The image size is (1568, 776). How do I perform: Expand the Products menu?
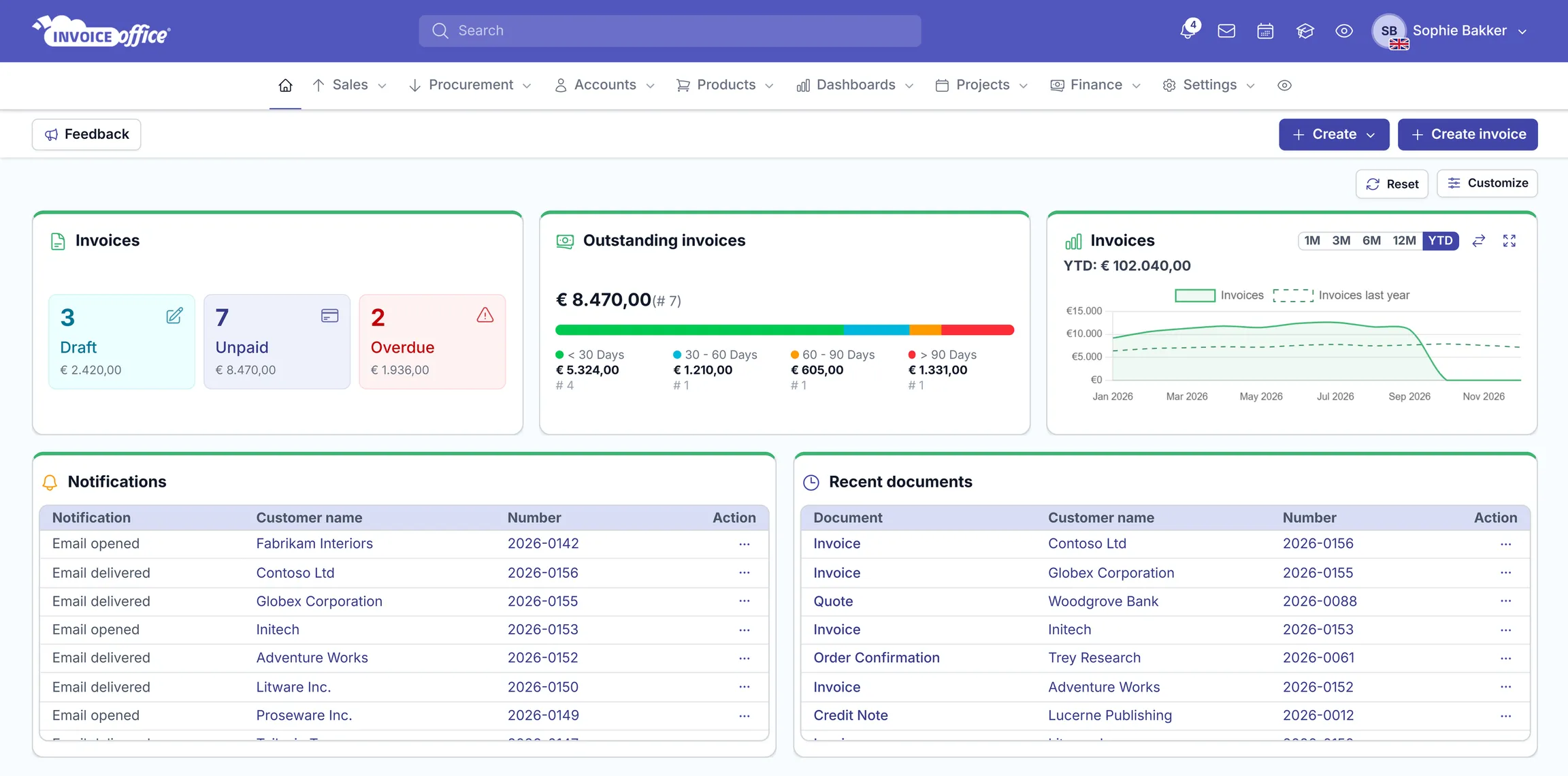point(725,85)
